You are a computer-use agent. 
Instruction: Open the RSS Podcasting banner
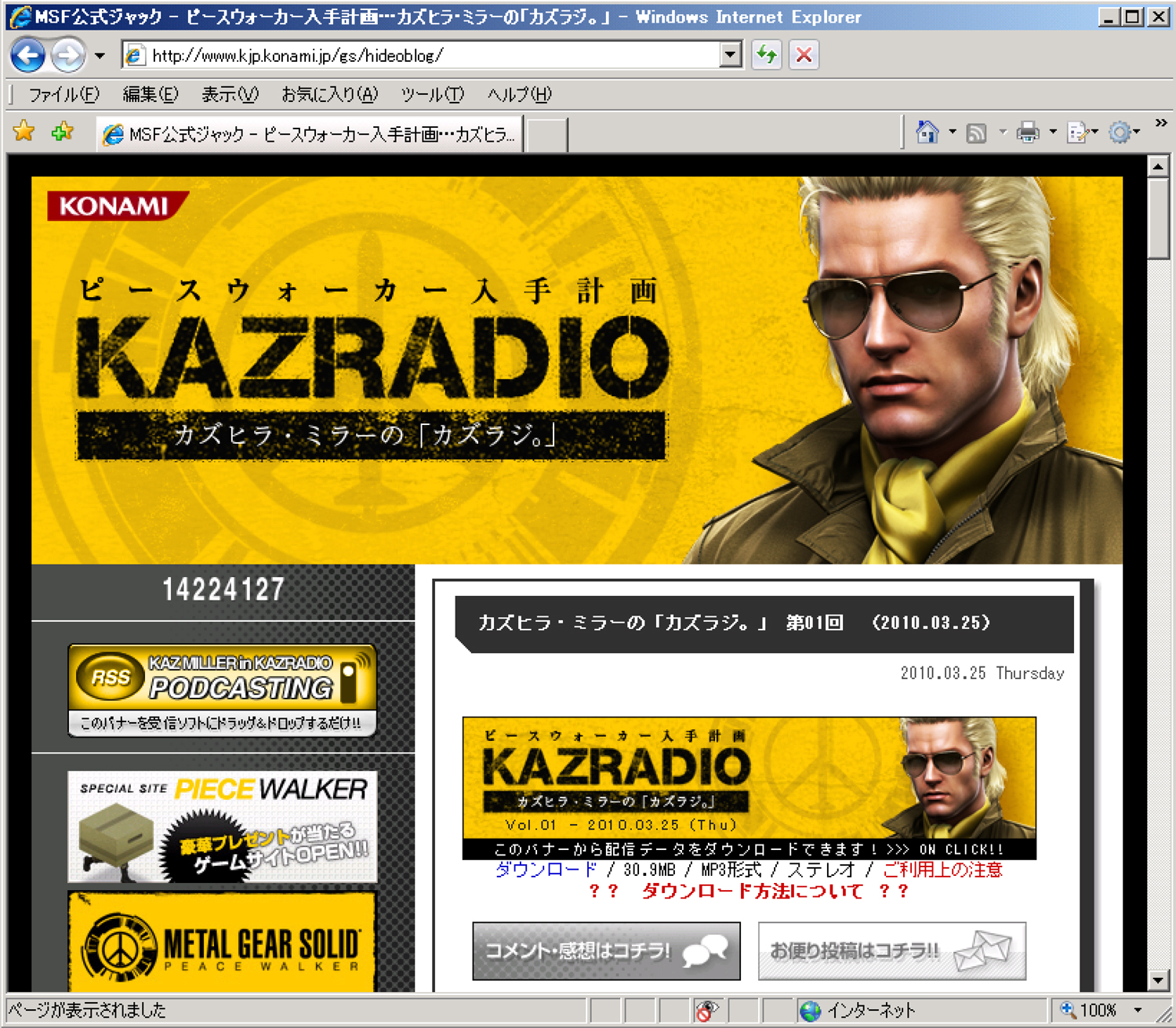click(223, 691)
